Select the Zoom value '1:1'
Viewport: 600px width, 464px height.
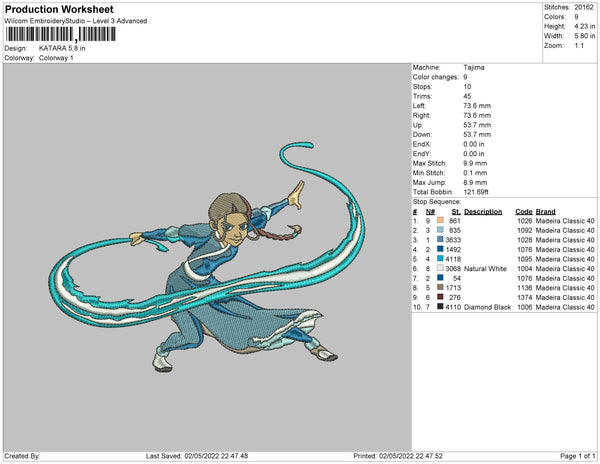point(579,46)
